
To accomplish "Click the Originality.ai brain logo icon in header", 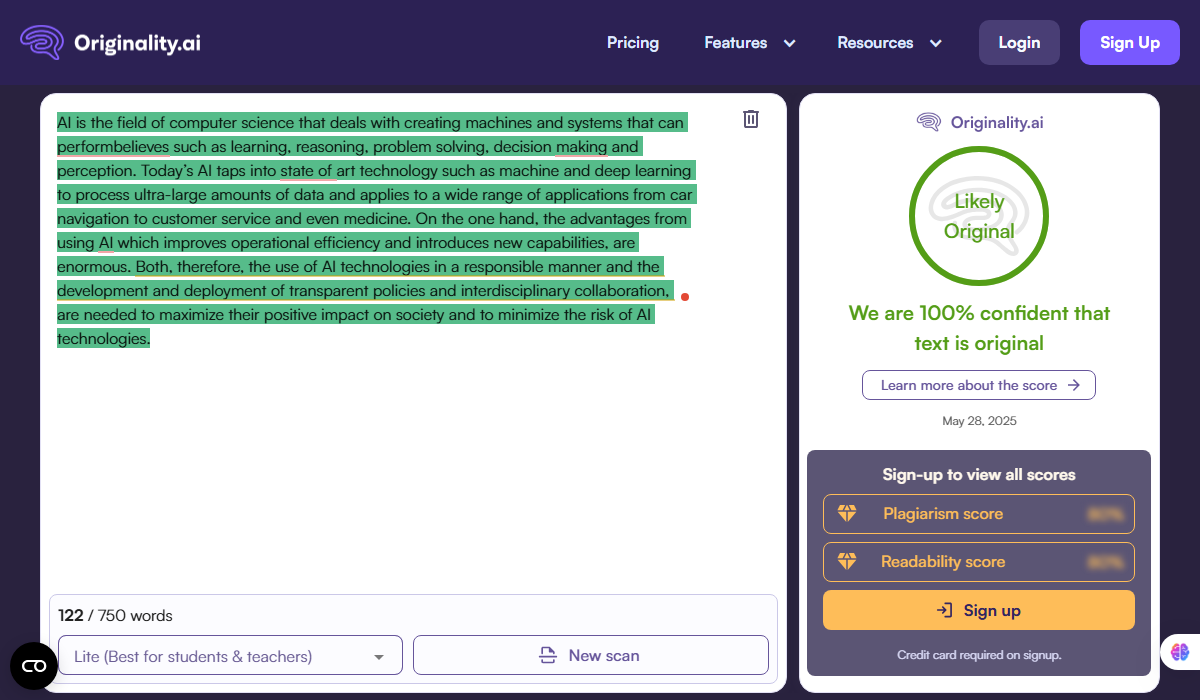I will coord(42,42).
